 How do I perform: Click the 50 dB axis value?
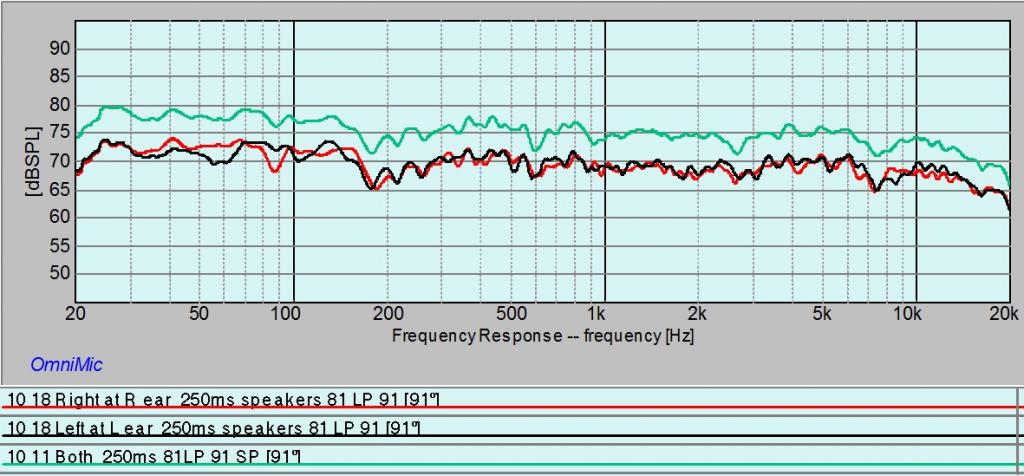[x=57, y=274]
